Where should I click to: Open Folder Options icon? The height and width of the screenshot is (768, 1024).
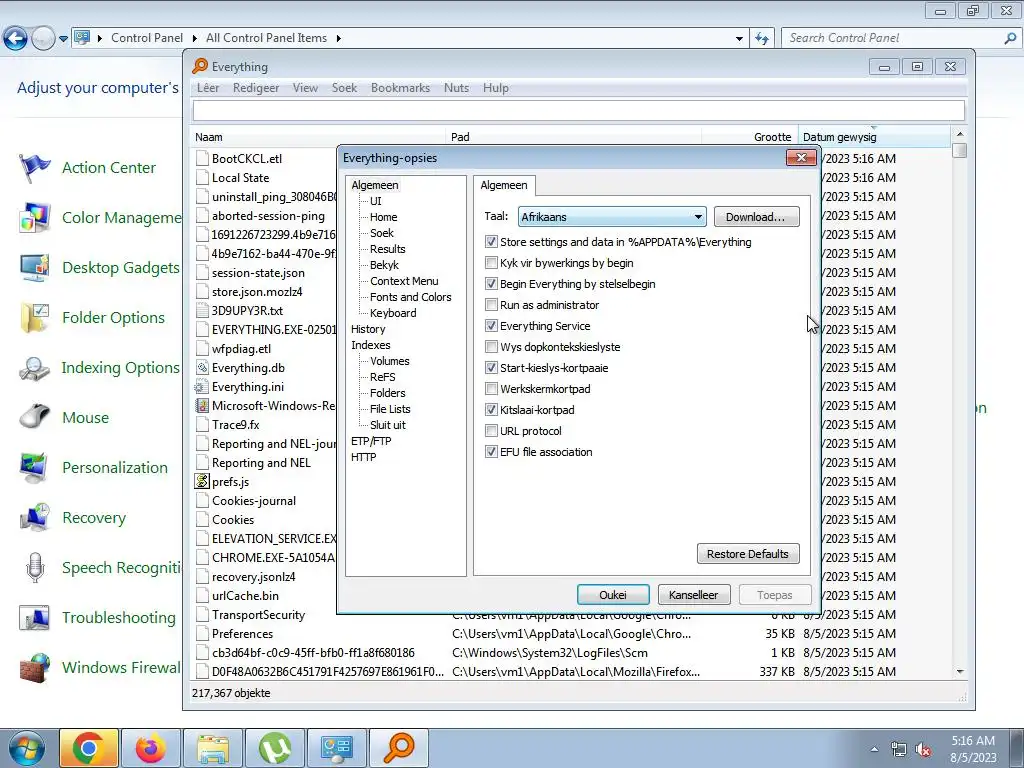(x=34, y=317)
